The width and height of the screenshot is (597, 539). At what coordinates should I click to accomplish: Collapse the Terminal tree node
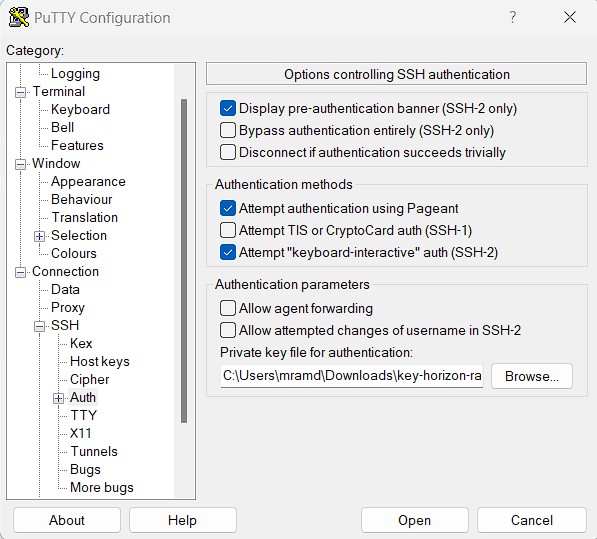tap(21, 92)
